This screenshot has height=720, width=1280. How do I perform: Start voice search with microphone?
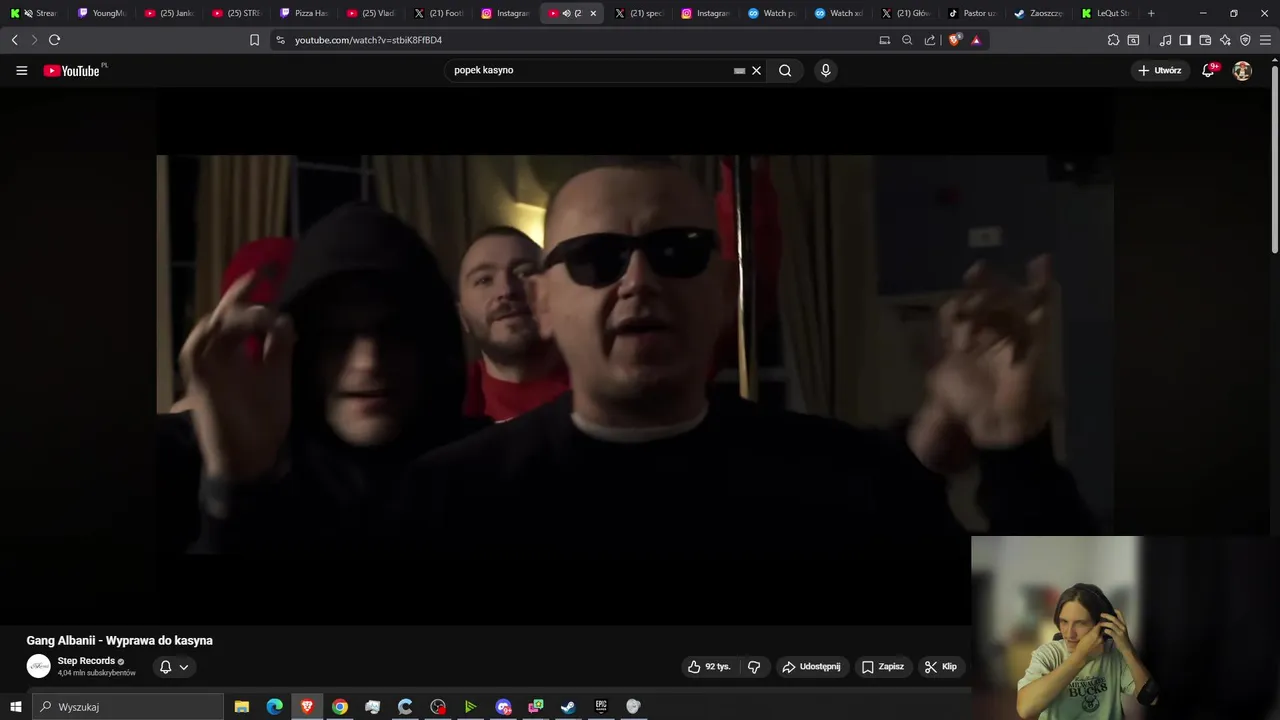825,71
